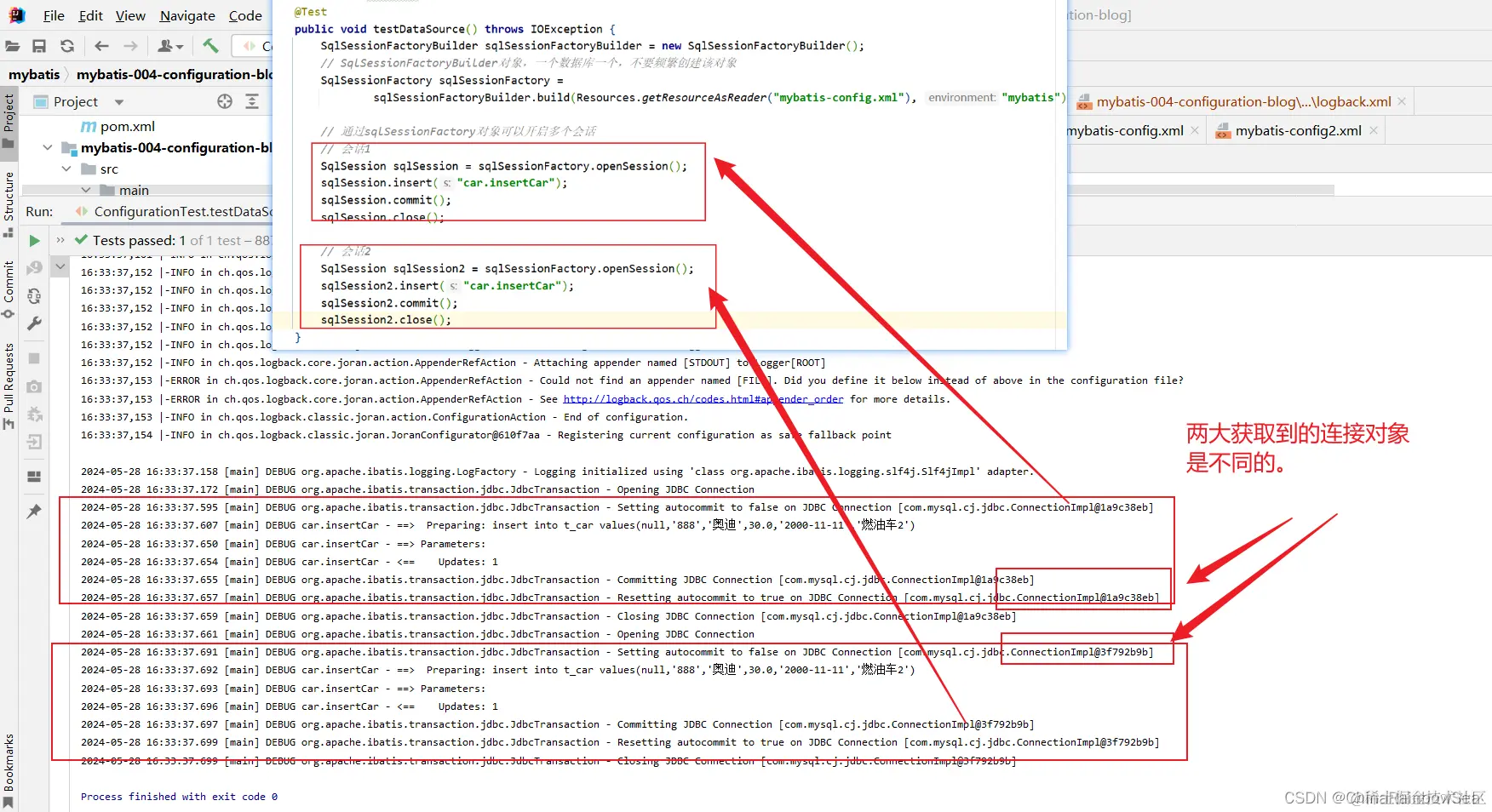Collapse the main folder node

85,190
